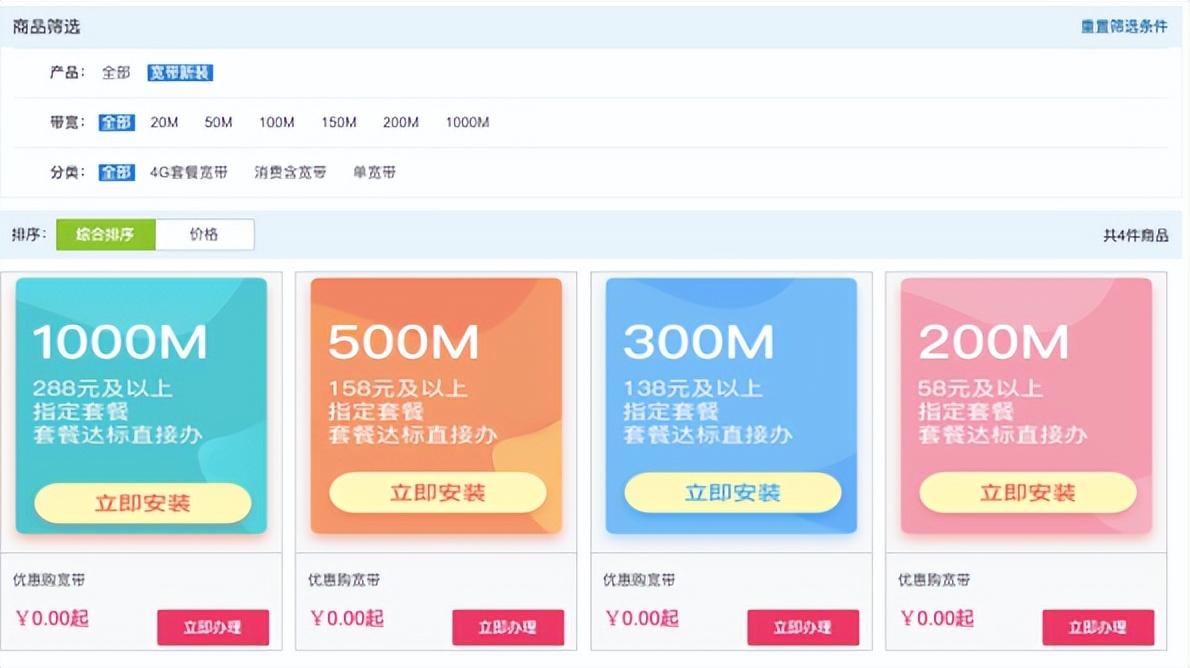The width and height of the screenshot is (1190, 668).
Task: Select the 单宽带 category filter
Action: pyautogui.click(x=374, y=172)
